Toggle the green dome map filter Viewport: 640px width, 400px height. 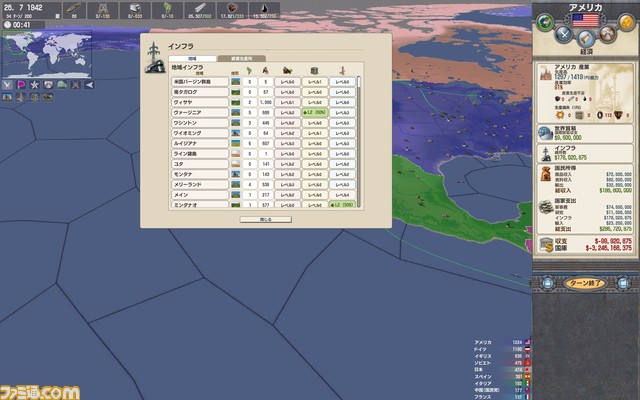click(x=62, y=85)
